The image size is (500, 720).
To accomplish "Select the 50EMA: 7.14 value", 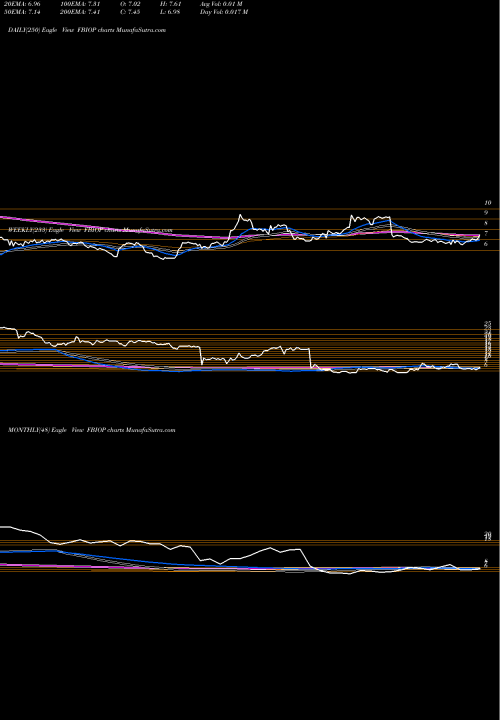I will tap(20, 12).
